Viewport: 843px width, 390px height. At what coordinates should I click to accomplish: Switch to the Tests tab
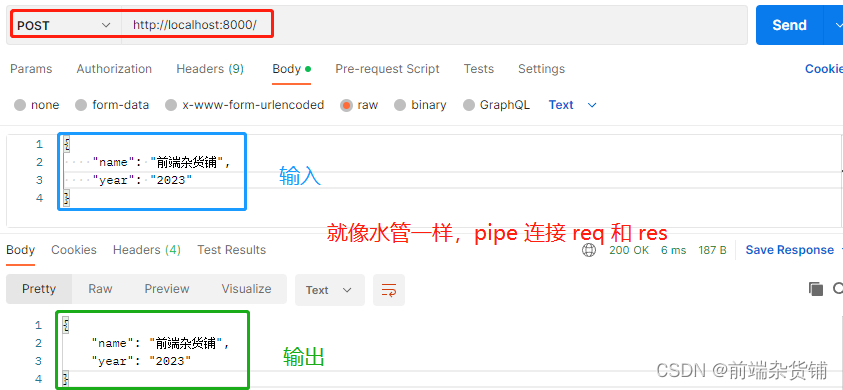(x=478, y=69)
